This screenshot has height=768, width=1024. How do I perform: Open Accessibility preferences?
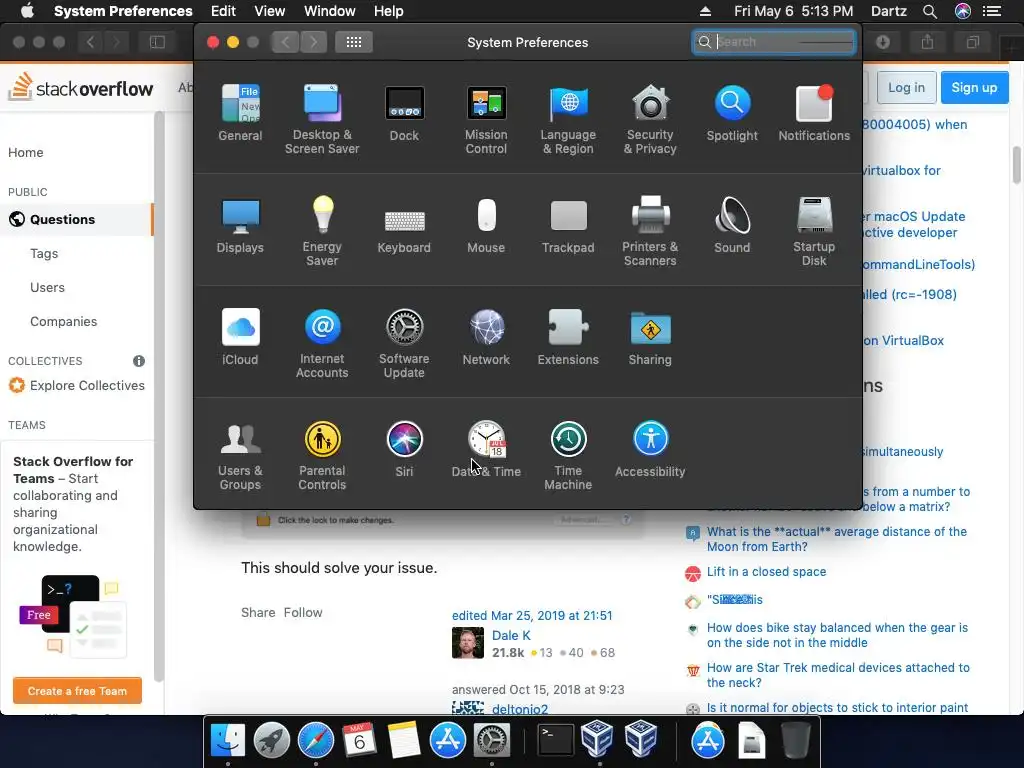pyautogui.click(x=650, y=449)
